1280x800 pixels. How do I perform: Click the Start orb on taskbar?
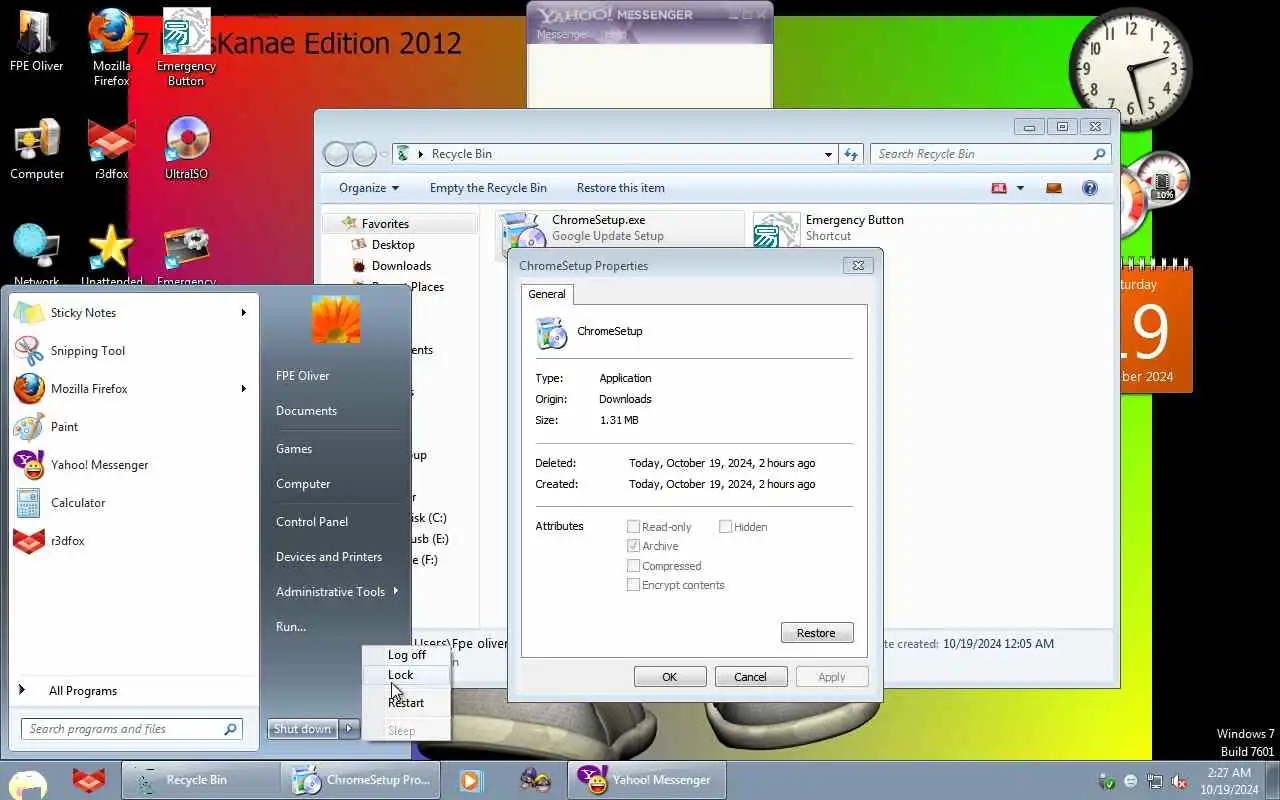pos(26,782)
